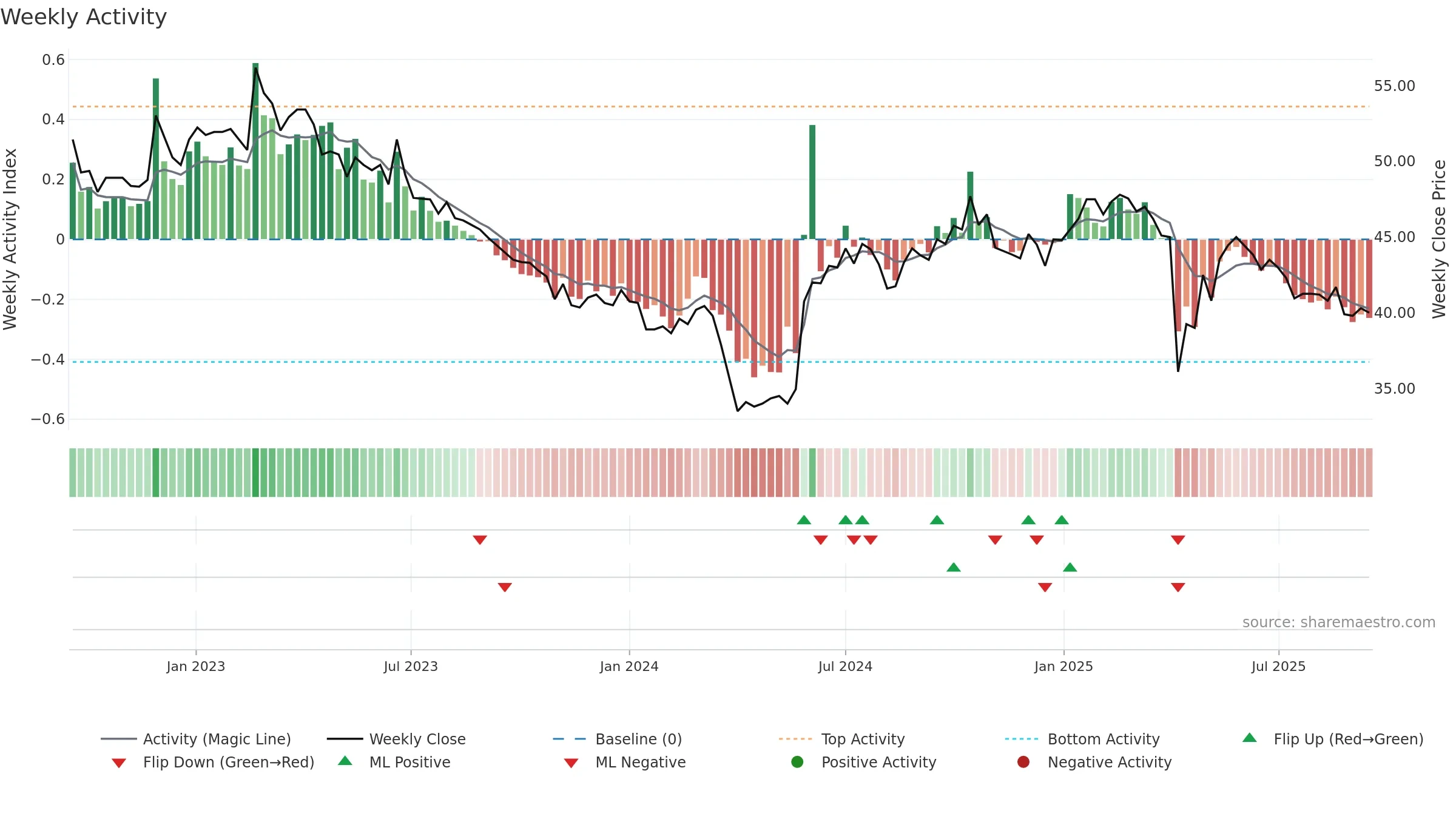Viewport: 1456px width, 819px height.
Task: Click the Weekly Close Price axis title
Action: [1439, 239]
